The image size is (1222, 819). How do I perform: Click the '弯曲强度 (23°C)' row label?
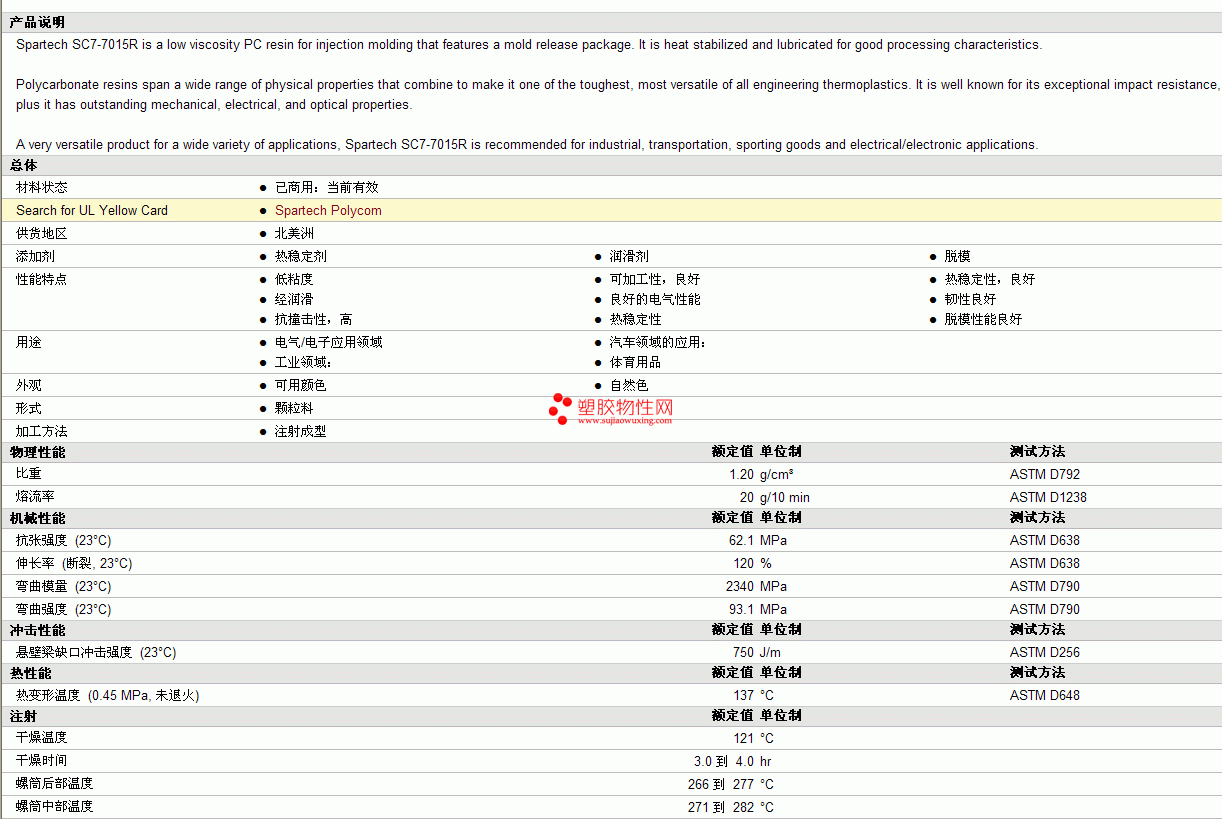click(x=63, y=609)
